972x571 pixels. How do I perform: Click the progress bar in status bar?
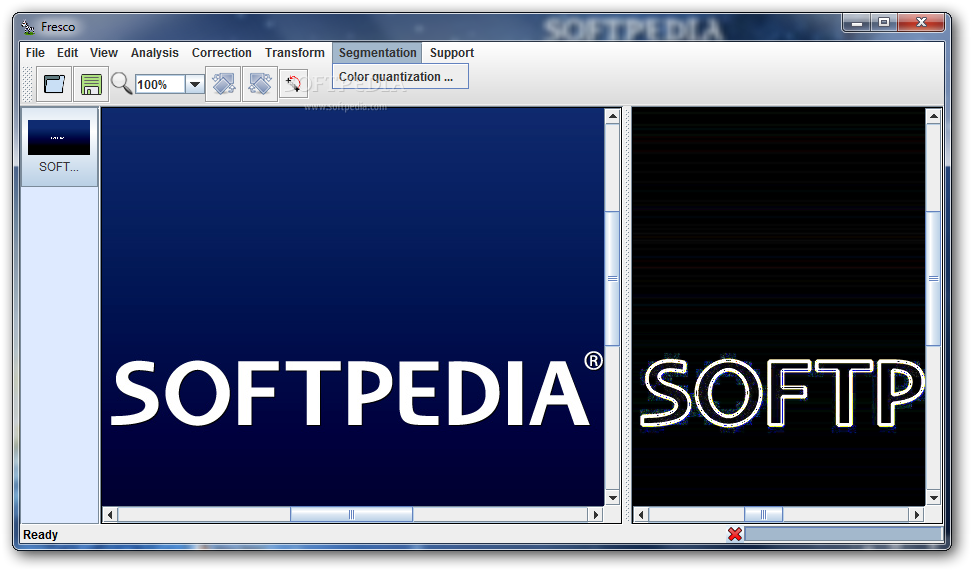pyautogui.click(x=843, y=534)
